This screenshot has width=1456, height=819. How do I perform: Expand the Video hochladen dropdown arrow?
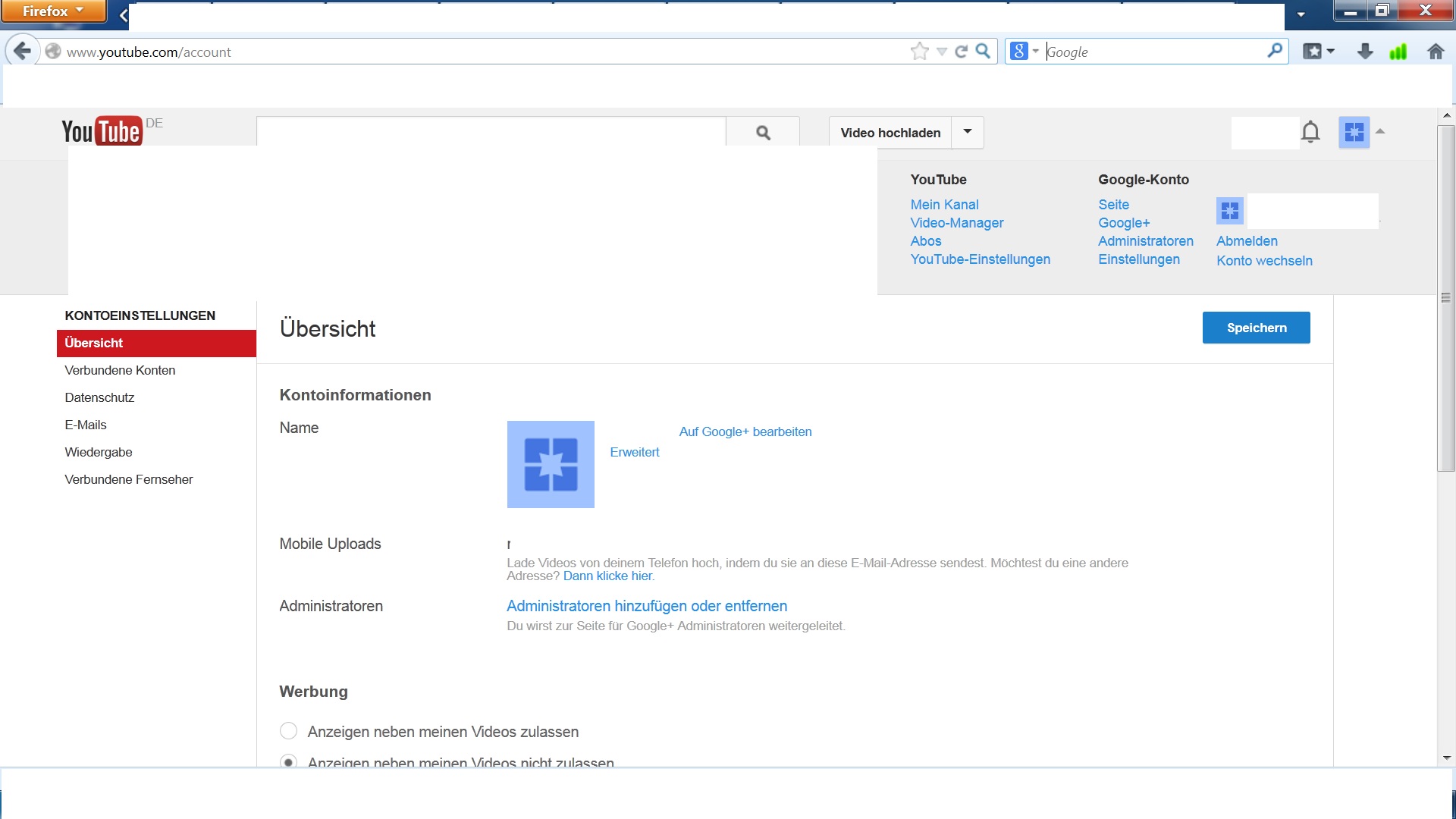(x=968, y=132)
